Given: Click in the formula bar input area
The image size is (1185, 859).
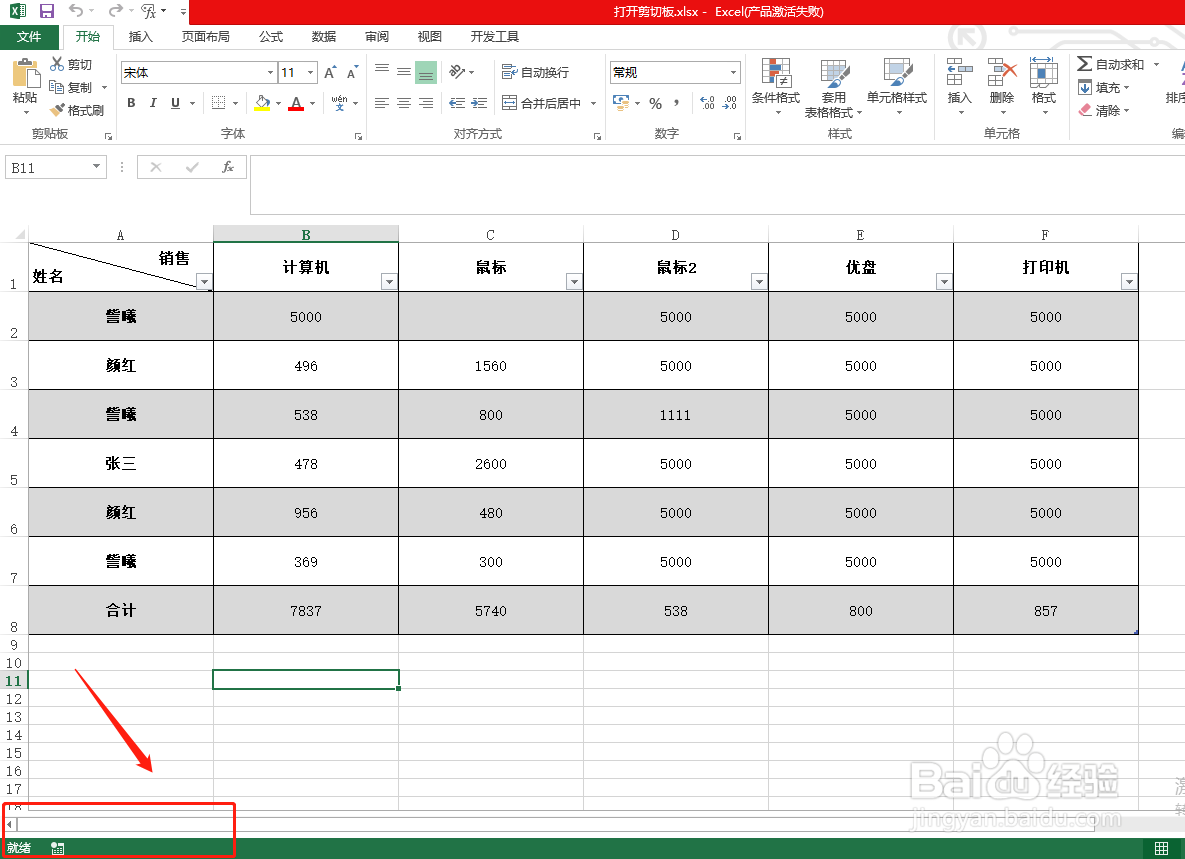Looking at the screenshot, I should (716, 185).
